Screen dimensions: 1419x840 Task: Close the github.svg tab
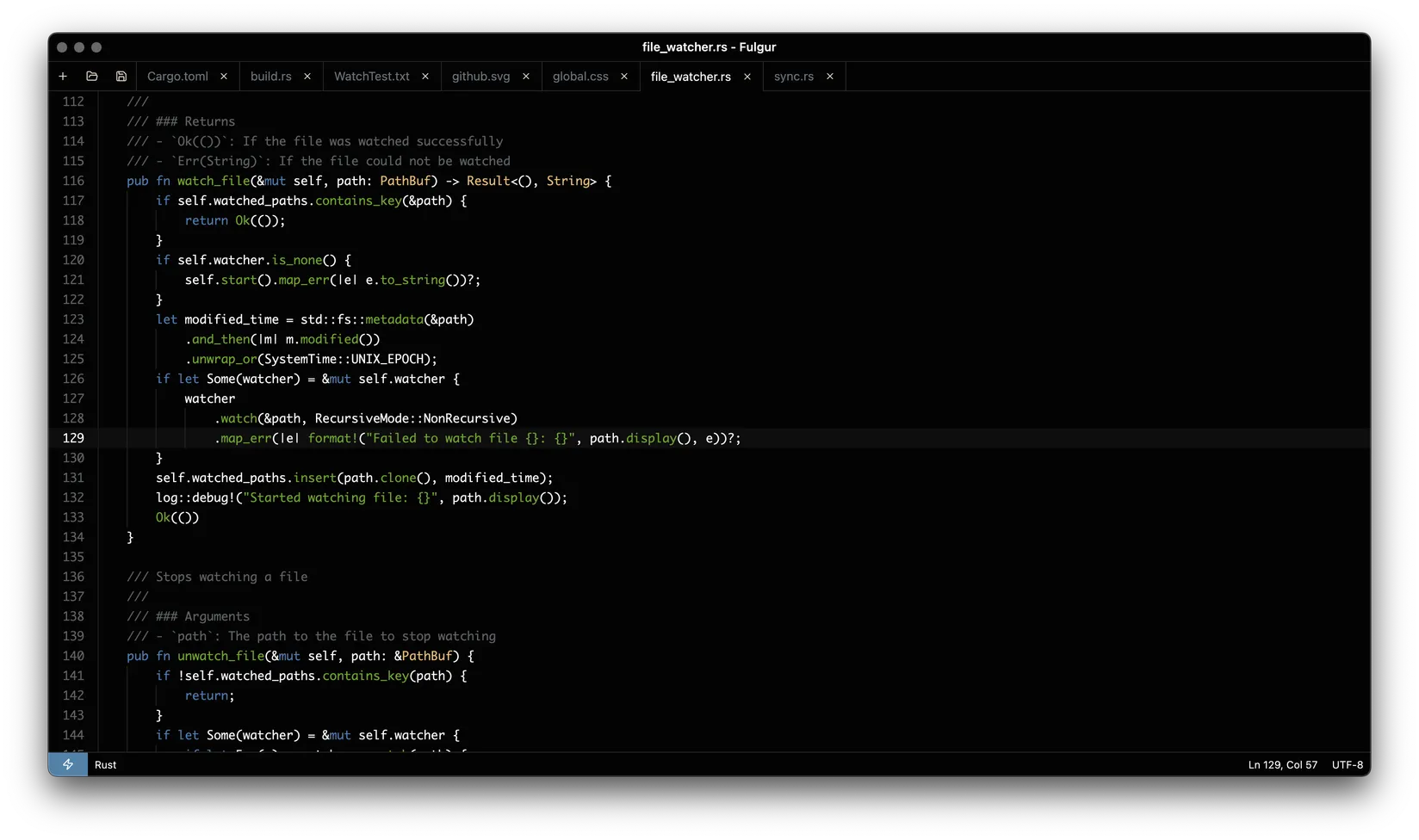click(526, 77)
